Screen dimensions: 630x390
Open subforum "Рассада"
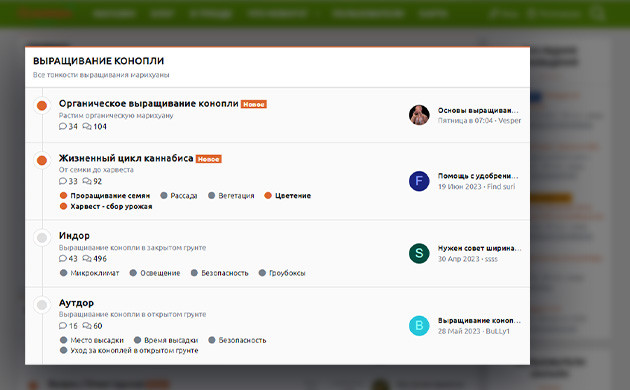coord(184,196)
